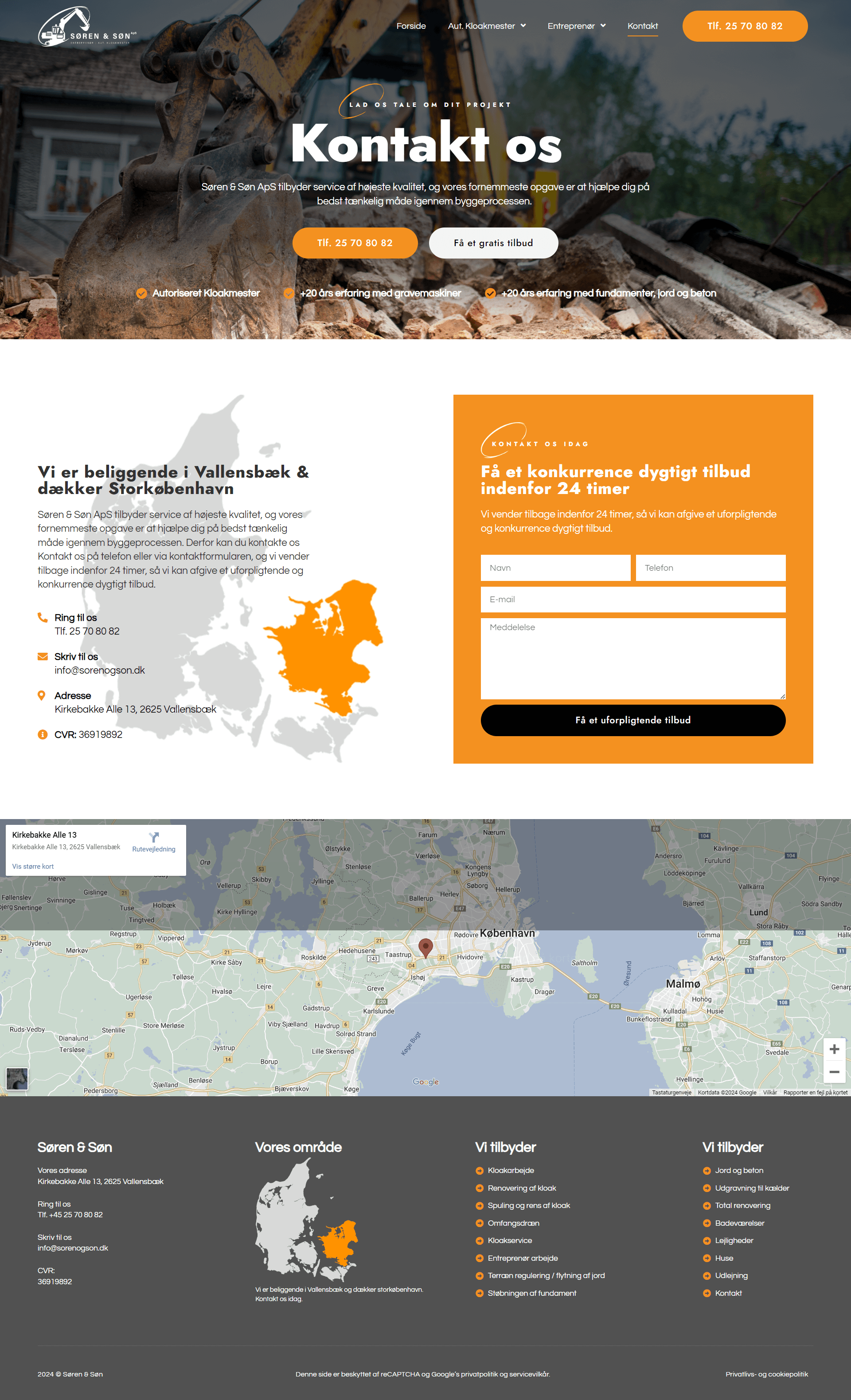This screenshot has height=1400, width=851.
Task: Click the envelope icon beside Skriv til os
Action: (43, 656)
